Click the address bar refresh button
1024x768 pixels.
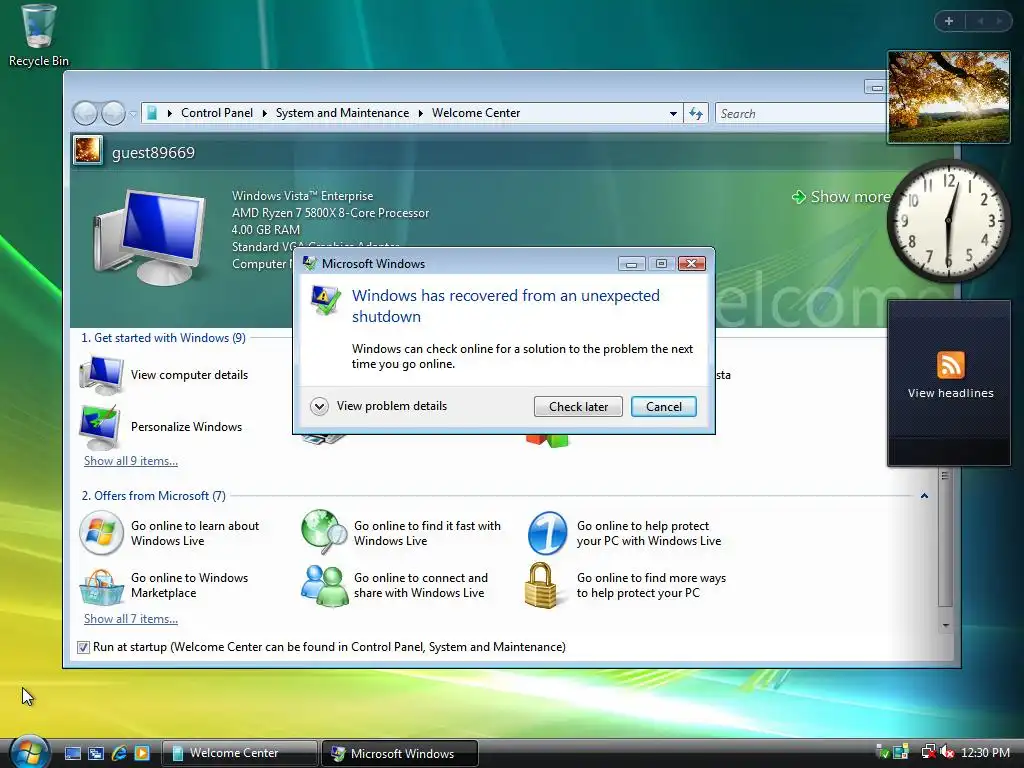tap(696, 114)
